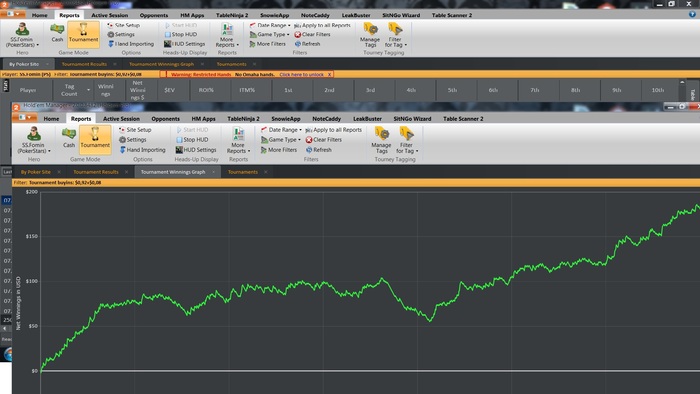
Task: Open HUD Settings in back window
Action: point(184,44)
